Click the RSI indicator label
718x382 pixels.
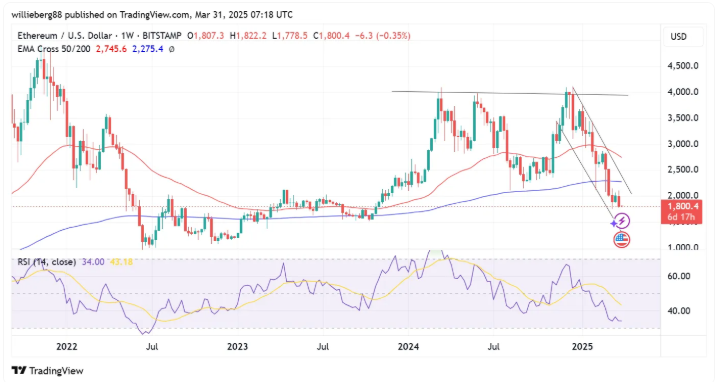(x=47, y=262)
